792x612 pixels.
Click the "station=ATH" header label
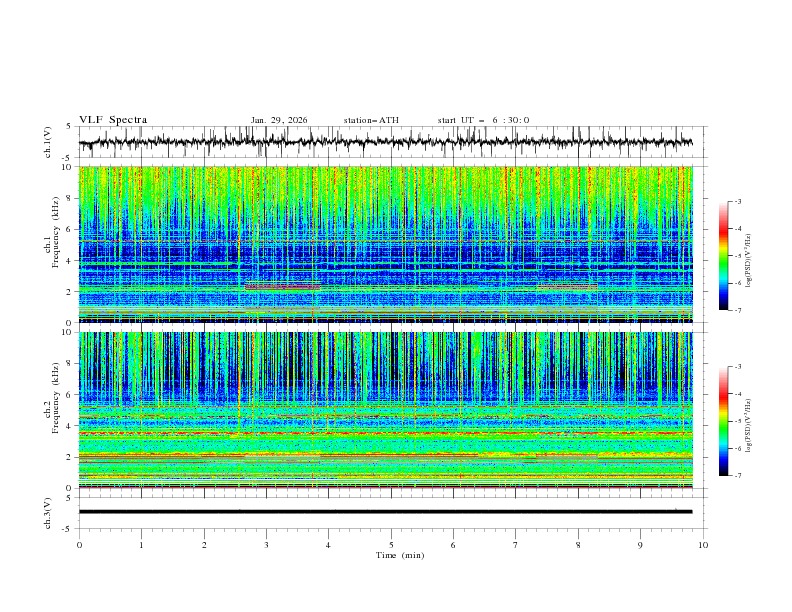(371, 120)
